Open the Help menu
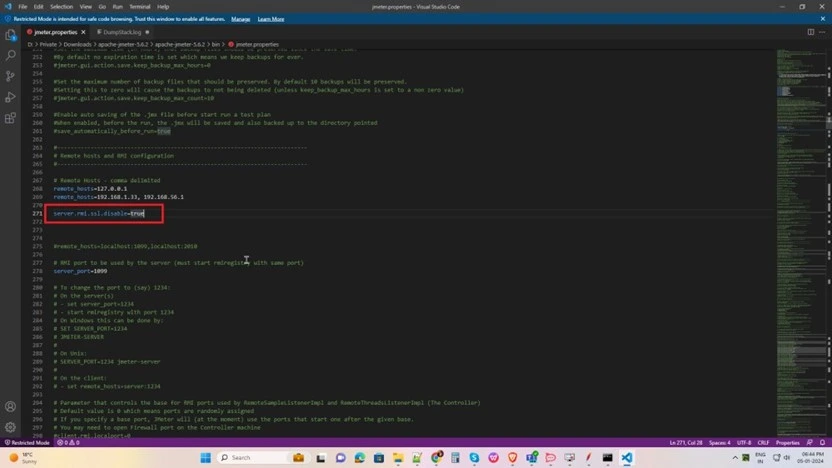This screenshot has height=468, width=832. click(163, 7)
